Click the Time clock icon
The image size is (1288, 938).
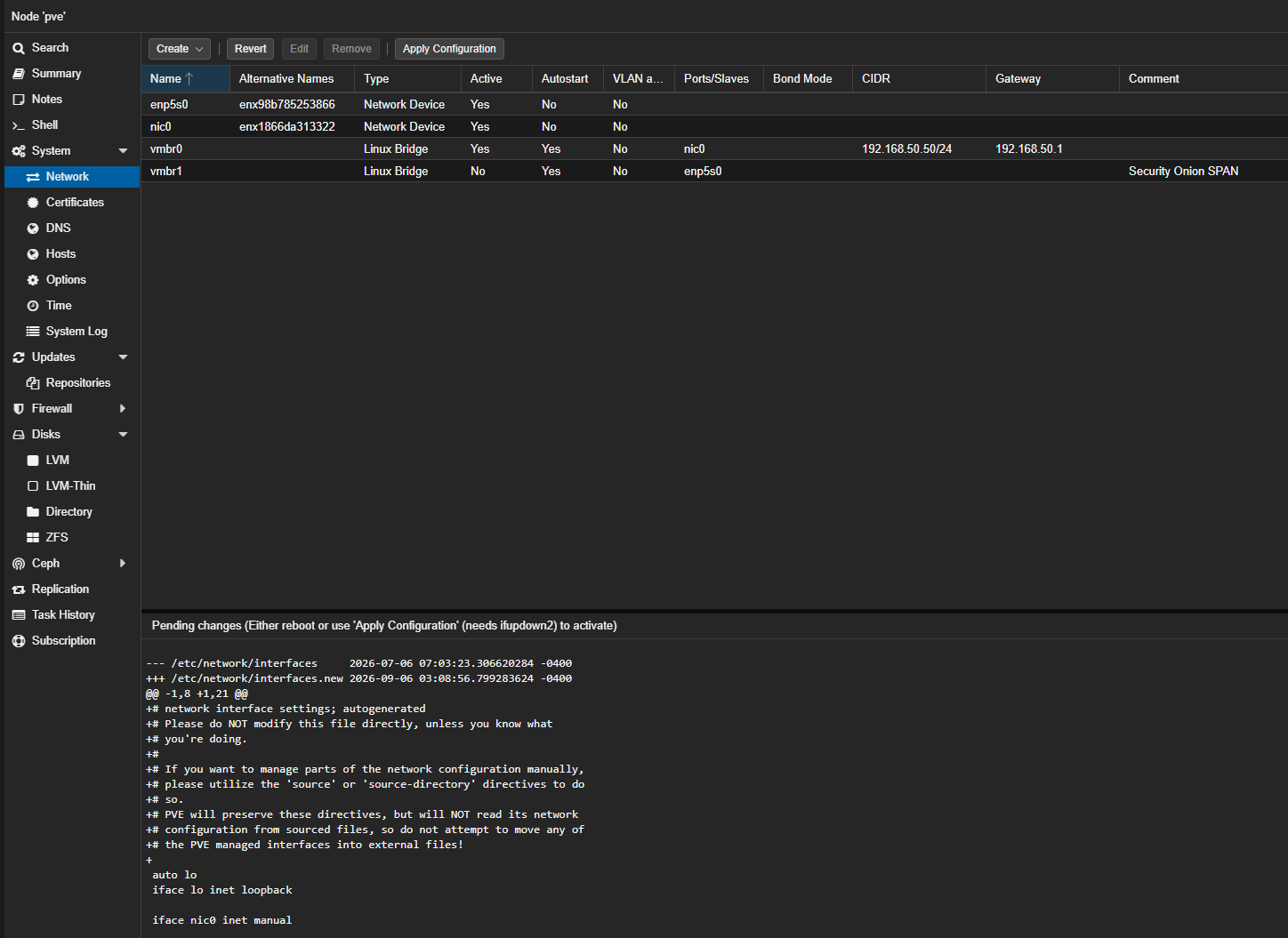coord(33,306)
